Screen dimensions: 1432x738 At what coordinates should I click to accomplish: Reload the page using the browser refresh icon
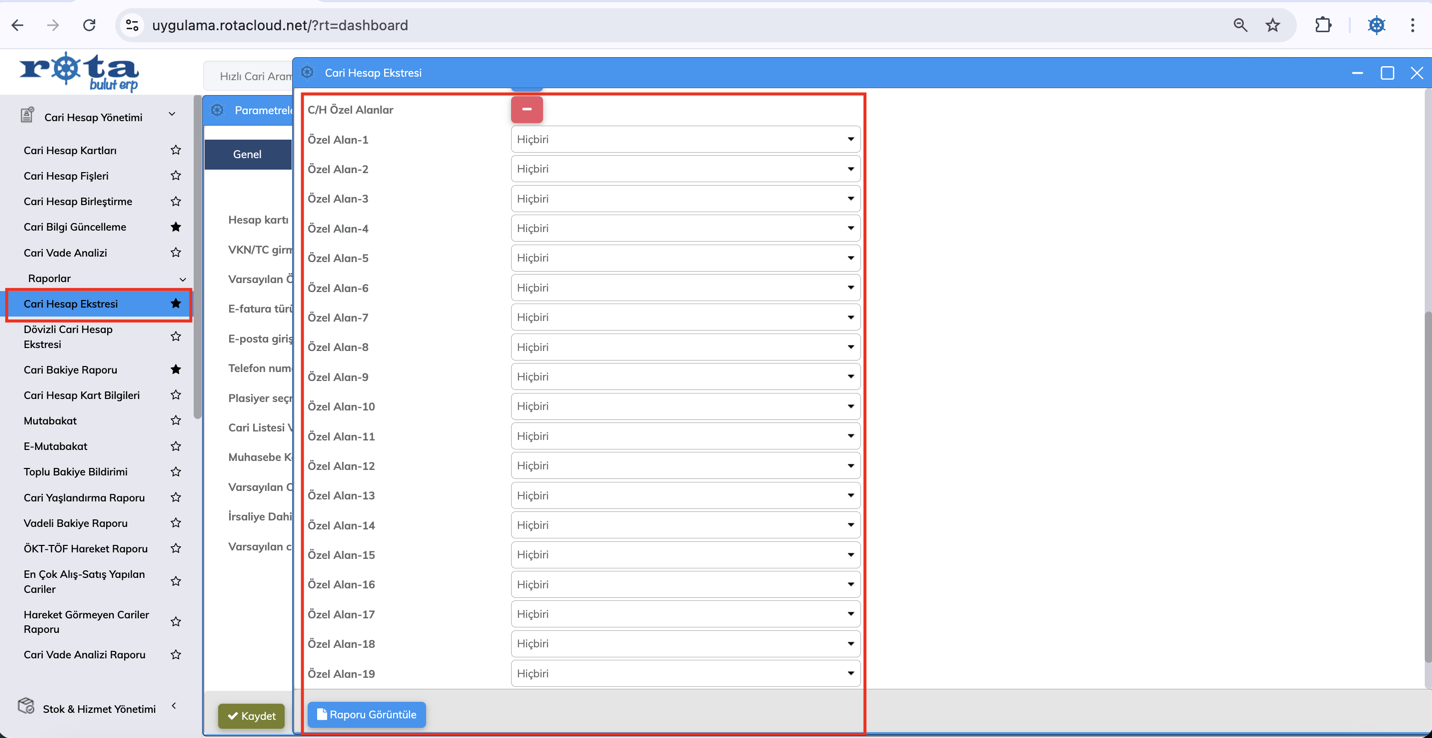coord(89,25)
